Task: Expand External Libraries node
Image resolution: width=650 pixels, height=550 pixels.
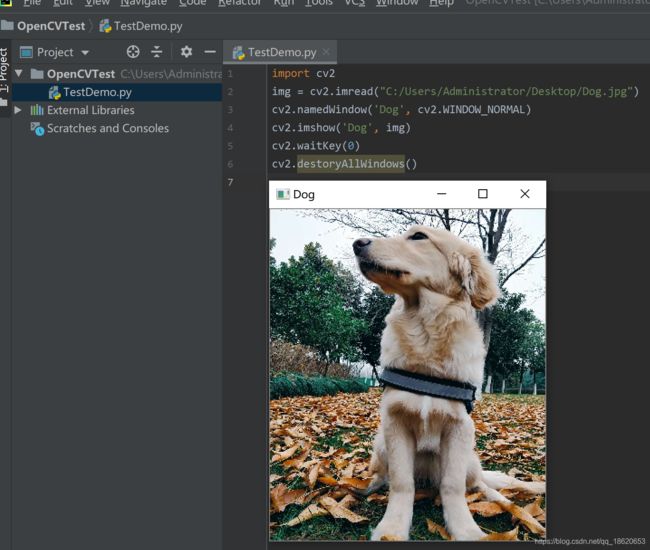Action: click(x=18, y=110)
